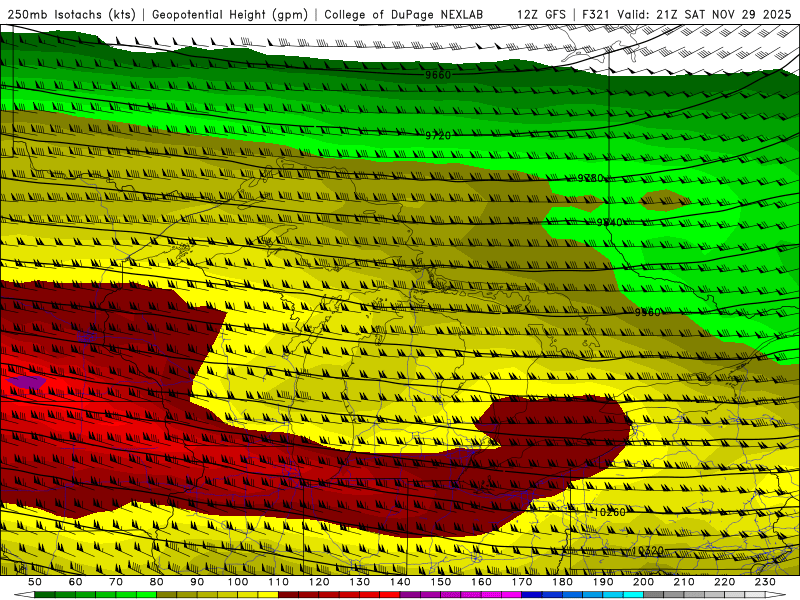Click the 9660 height contour label
This screenshot has width=800, height=600.
(x=438, y=75)
